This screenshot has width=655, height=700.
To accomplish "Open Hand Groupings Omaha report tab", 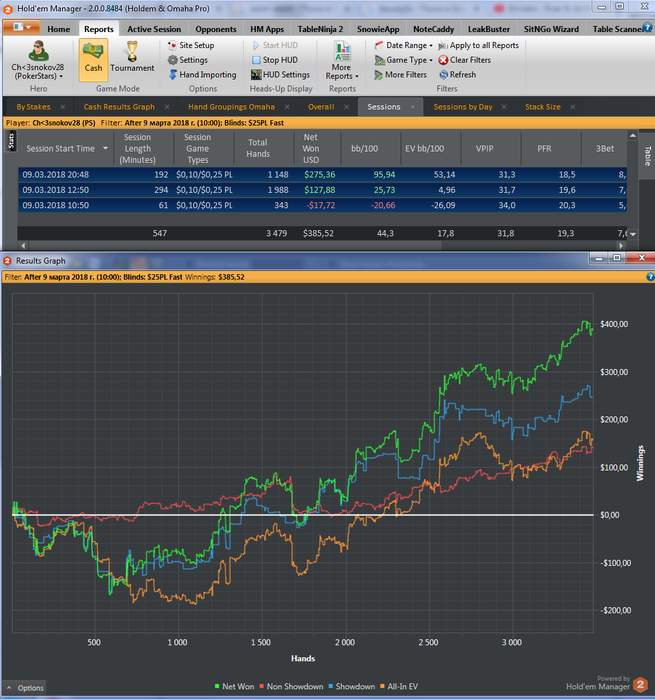I will click(231, 107).
